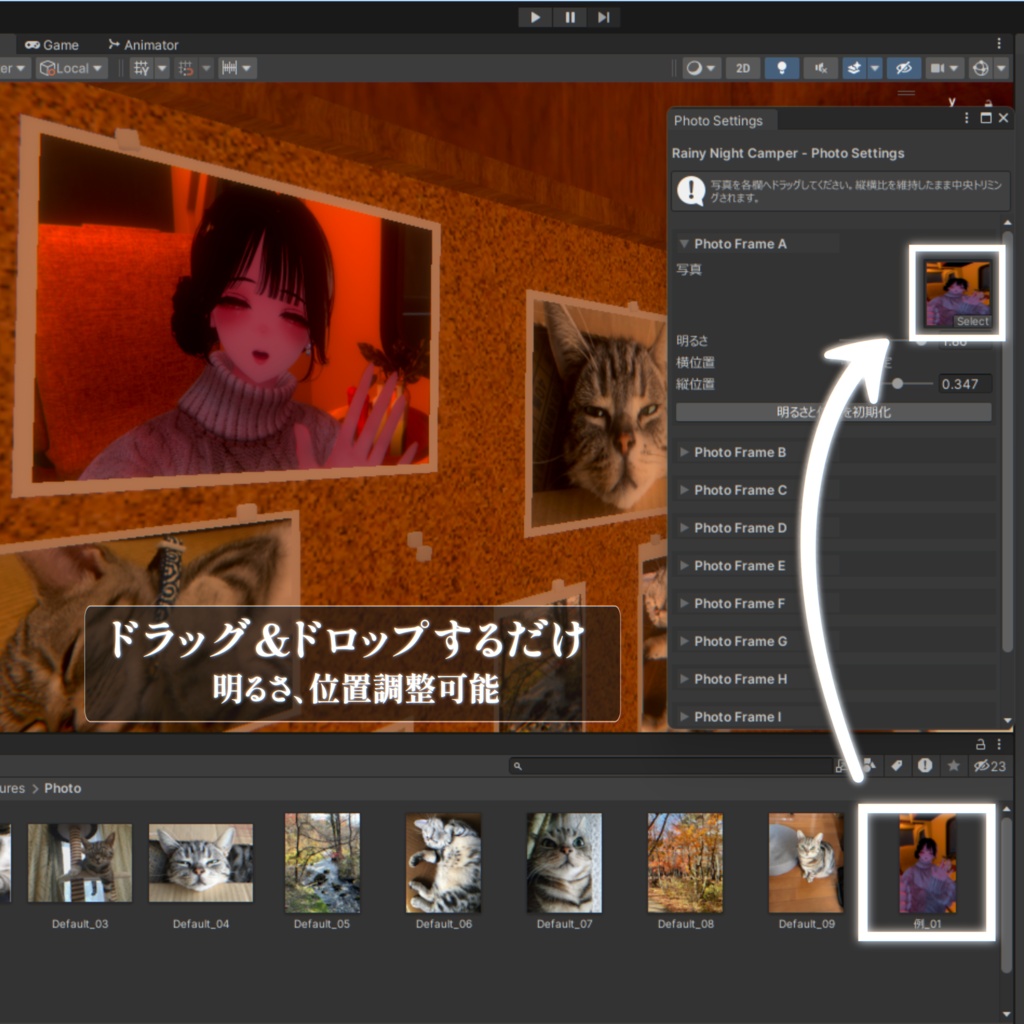Screen dimensions: 1024x1024
Task: Mute scene audio toggle
Action: (821, 68)
